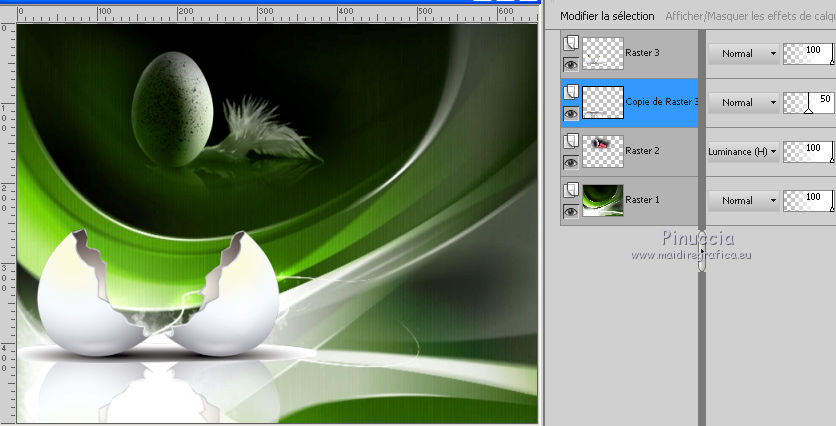
Task: Click the 50 opacity slider of Copie de Raster 3
Action: (x=808, y=103)
